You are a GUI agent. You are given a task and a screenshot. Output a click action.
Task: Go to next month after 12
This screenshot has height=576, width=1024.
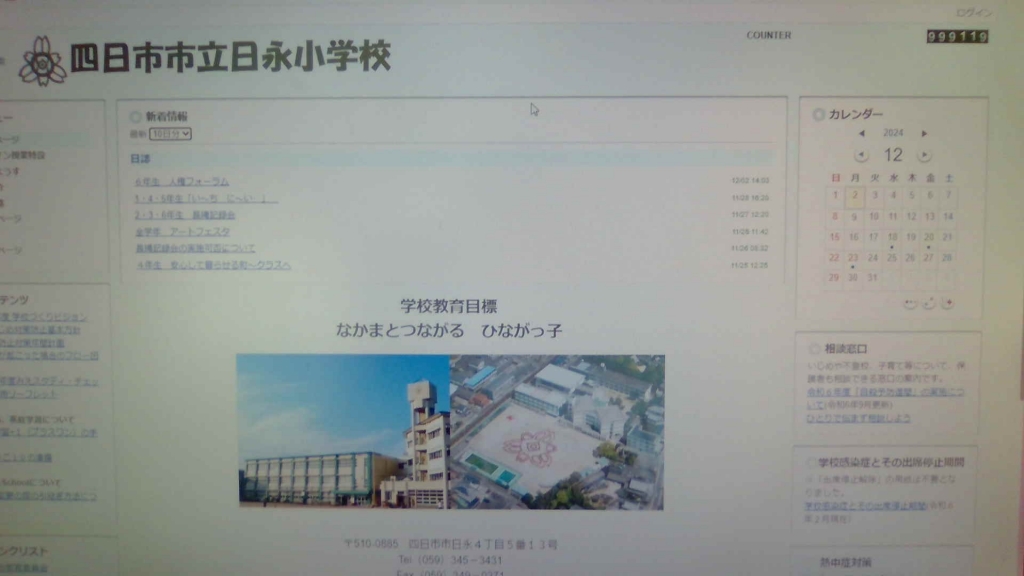[924, 155]
